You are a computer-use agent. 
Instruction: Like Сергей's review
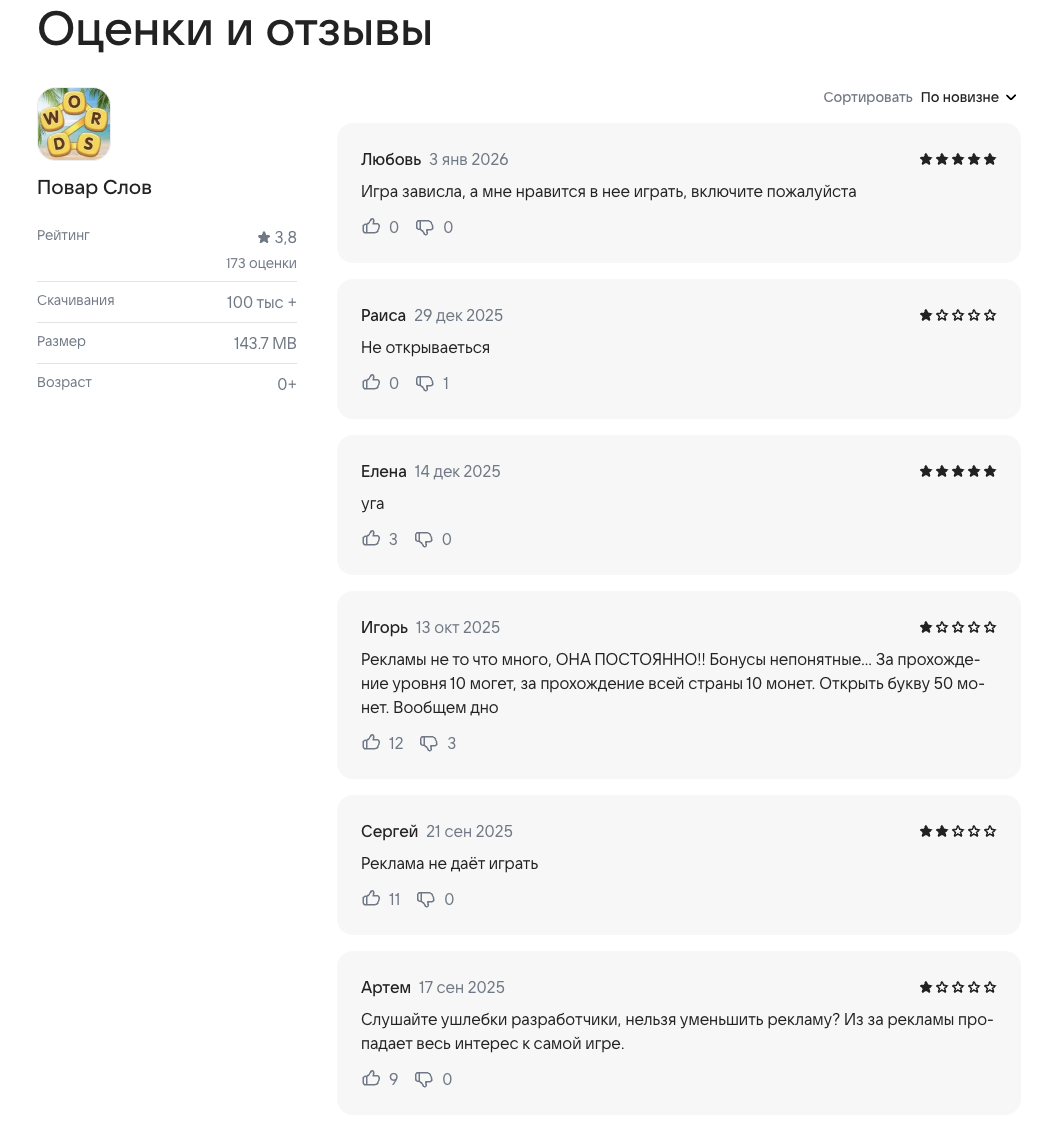point(371,899)
